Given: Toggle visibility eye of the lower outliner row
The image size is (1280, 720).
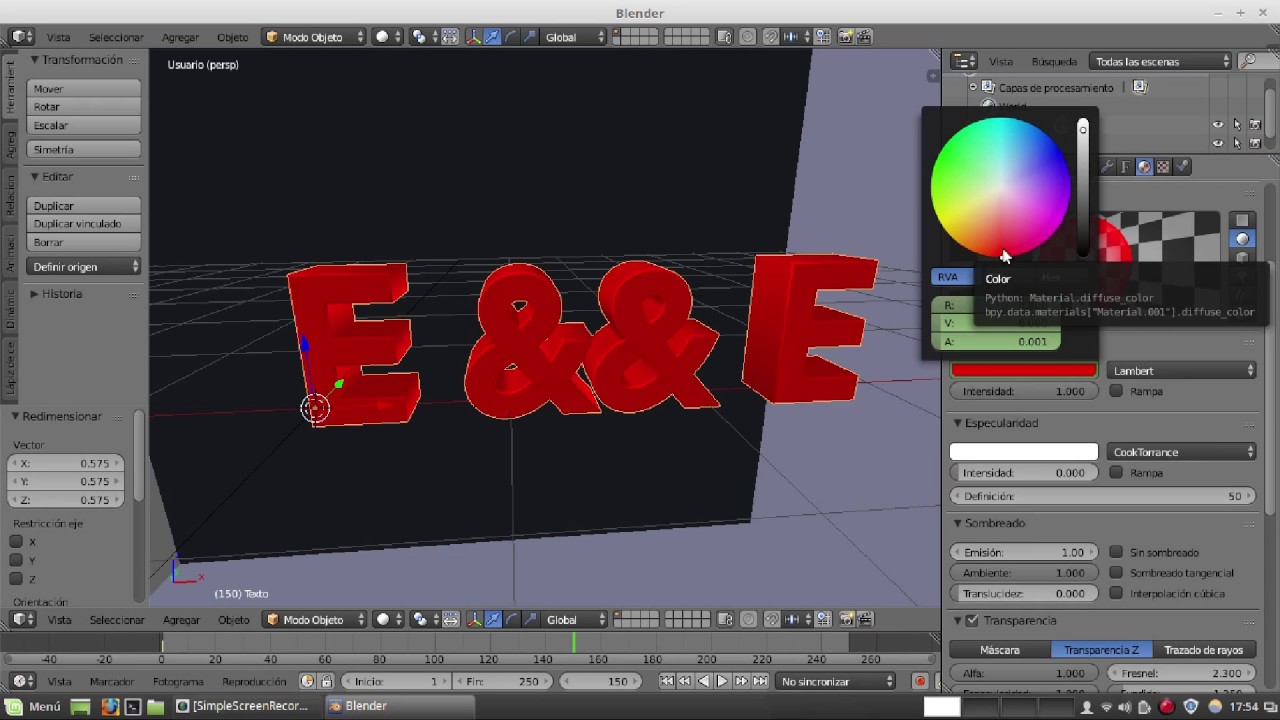Looking at the screenshot, I should 1217,143.
